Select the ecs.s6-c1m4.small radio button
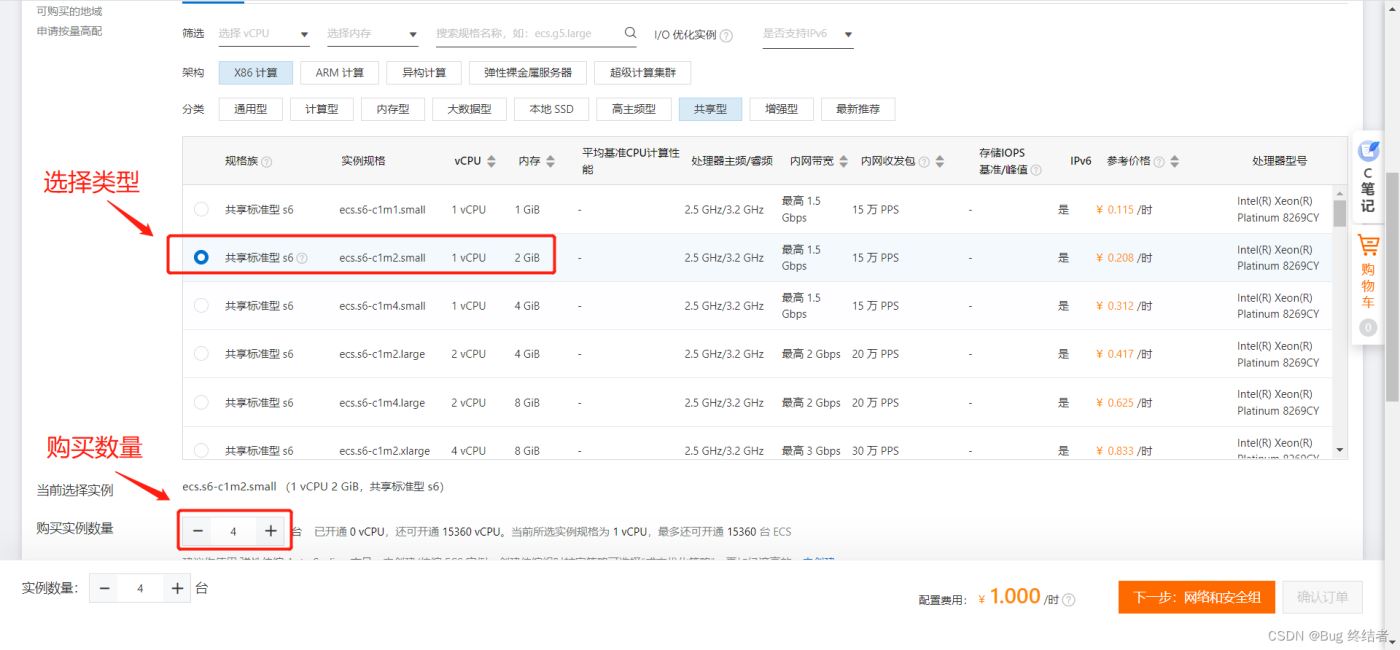Screen dimensions: 1400x650 (x=201, y=306)
